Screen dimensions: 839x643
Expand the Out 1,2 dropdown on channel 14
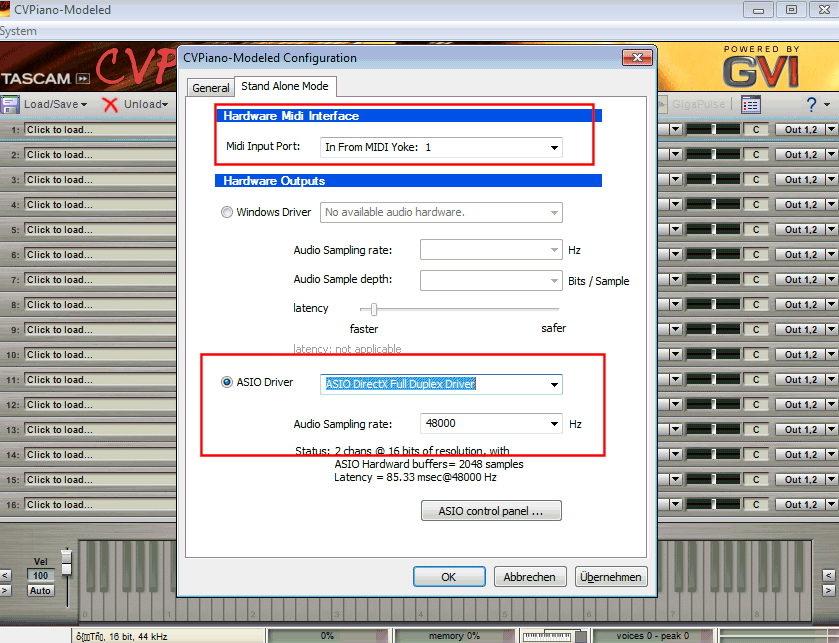pyautogui.click(x=831, y=455)
